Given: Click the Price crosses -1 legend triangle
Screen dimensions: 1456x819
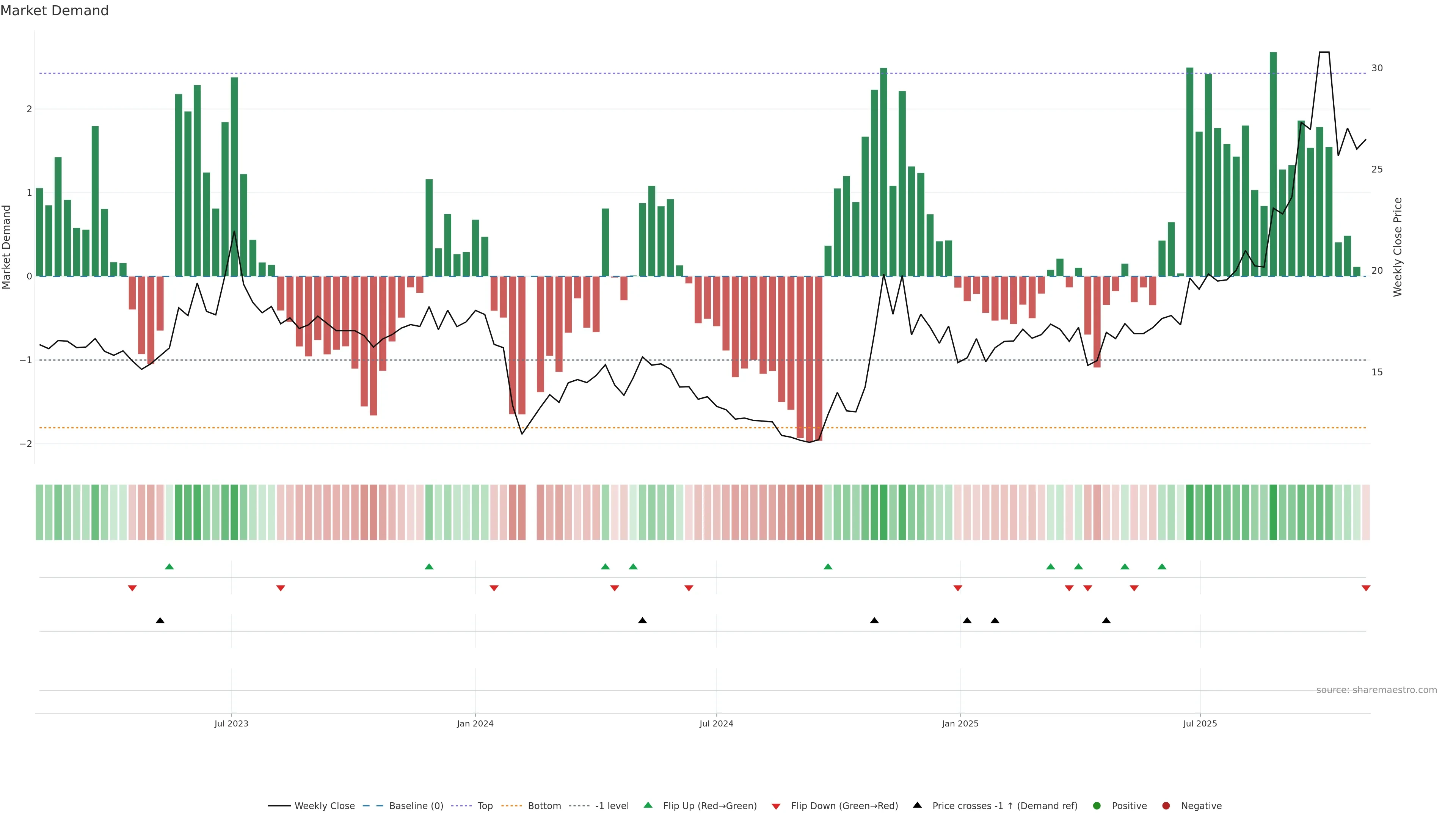Looking at the screenshot, I should click(x=917, y=805).
